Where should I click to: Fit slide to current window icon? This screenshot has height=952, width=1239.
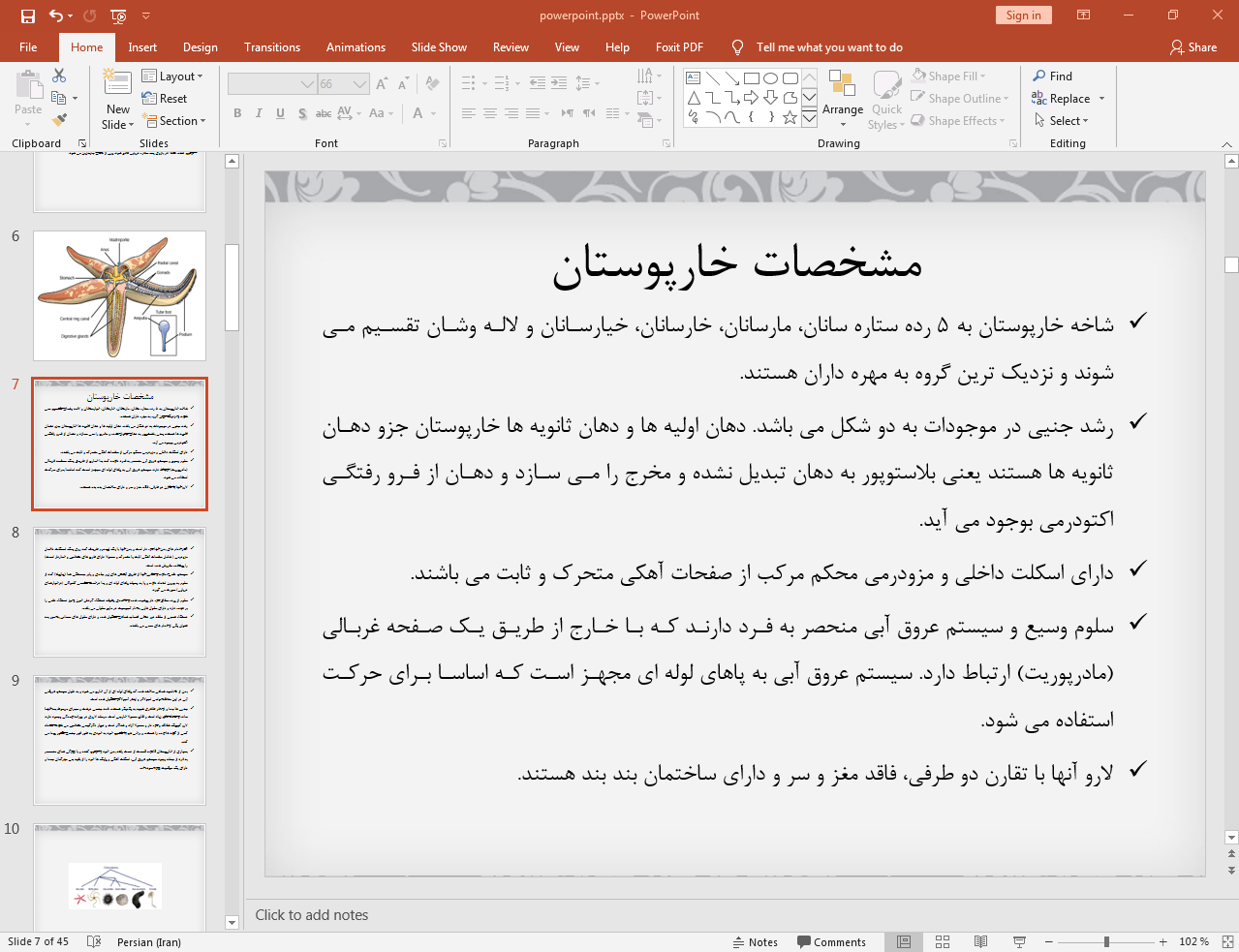click(x=1227, y=941)
